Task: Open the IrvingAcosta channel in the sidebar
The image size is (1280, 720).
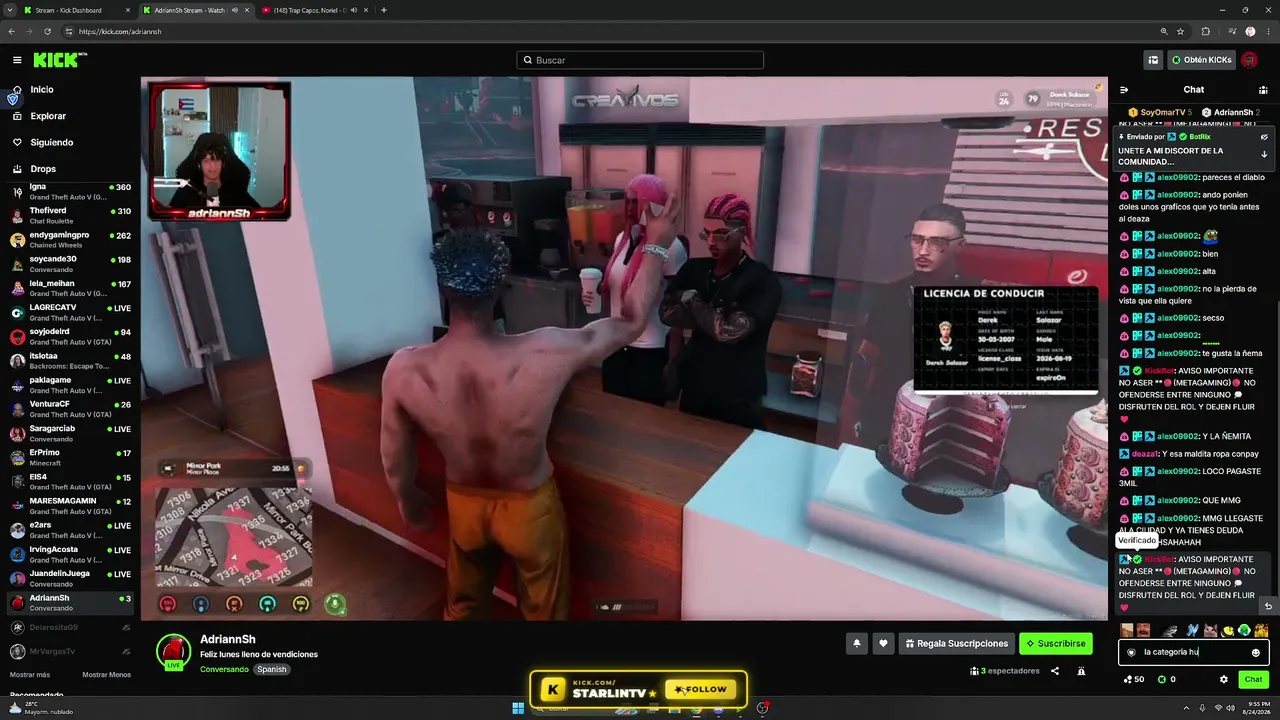Action: click(70, 554)
